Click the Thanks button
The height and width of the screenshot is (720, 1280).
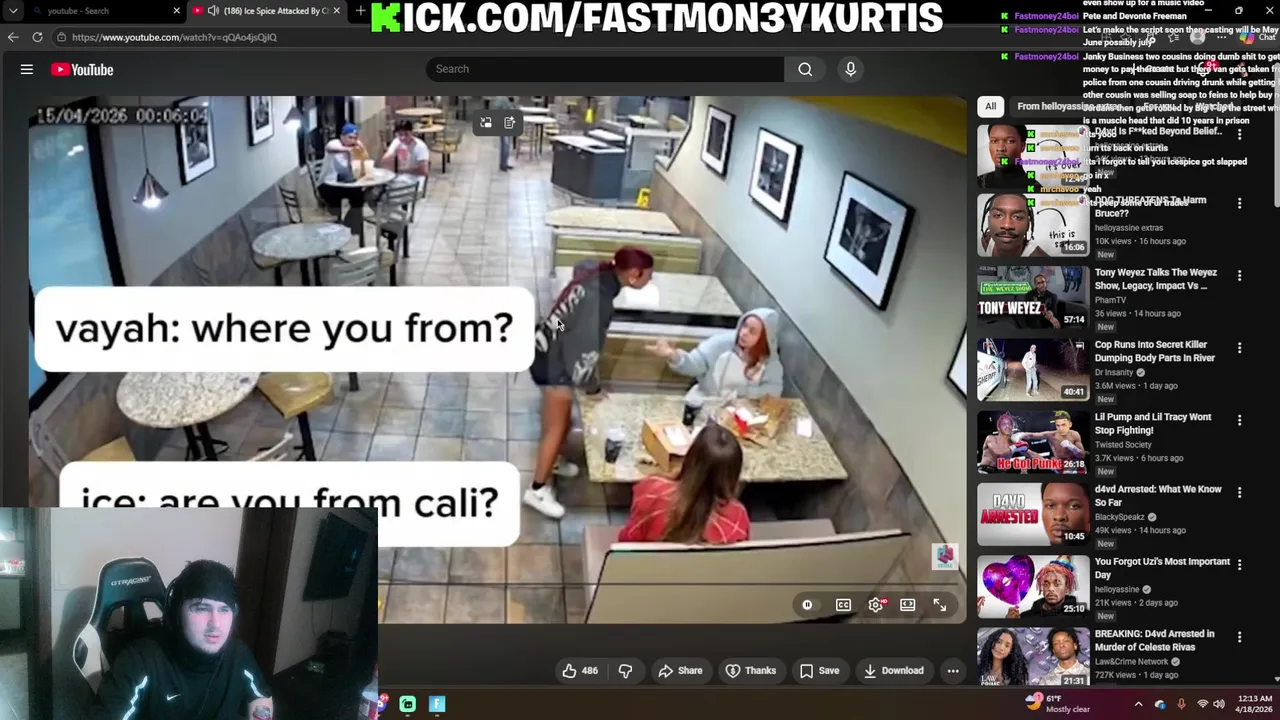coord(751,671)
